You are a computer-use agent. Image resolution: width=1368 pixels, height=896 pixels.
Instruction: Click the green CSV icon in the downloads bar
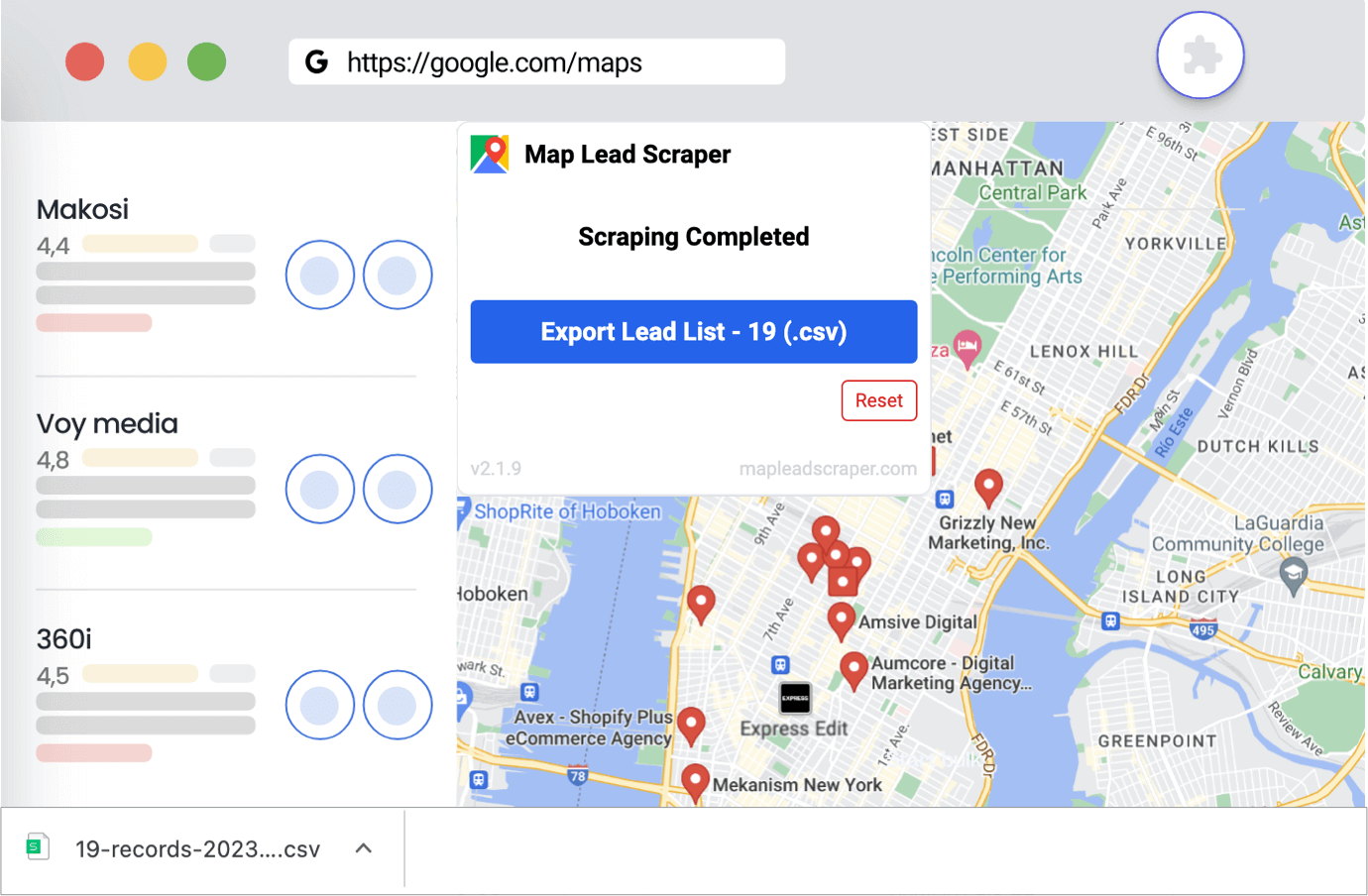point(37,847)
